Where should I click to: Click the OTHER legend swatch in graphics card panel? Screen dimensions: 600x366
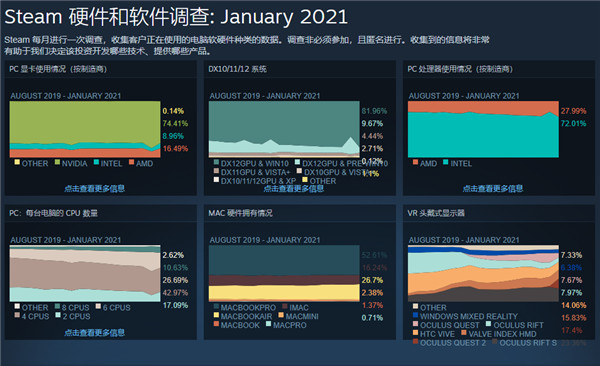(17, 162)
